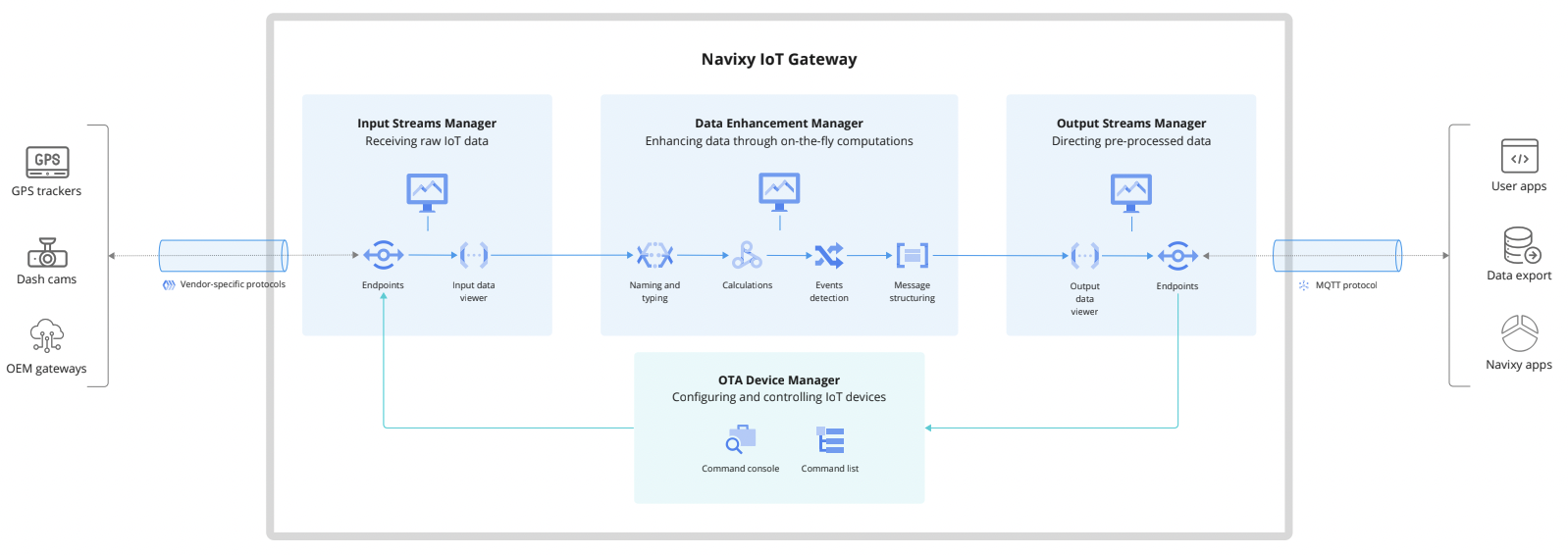The height and width of the screenshot is (555, 1568).
Task: Click the monitor icon in Data Enhancement Manager
Action: coord(779,191)
